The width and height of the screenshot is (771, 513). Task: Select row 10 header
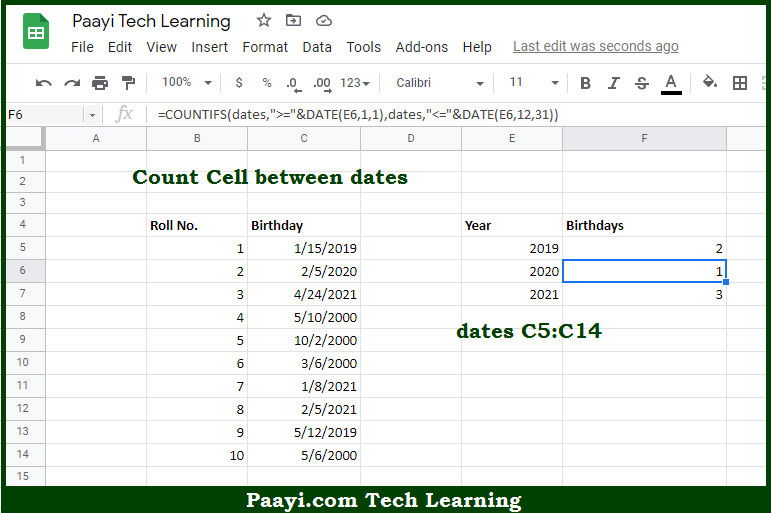pos(26,362)
